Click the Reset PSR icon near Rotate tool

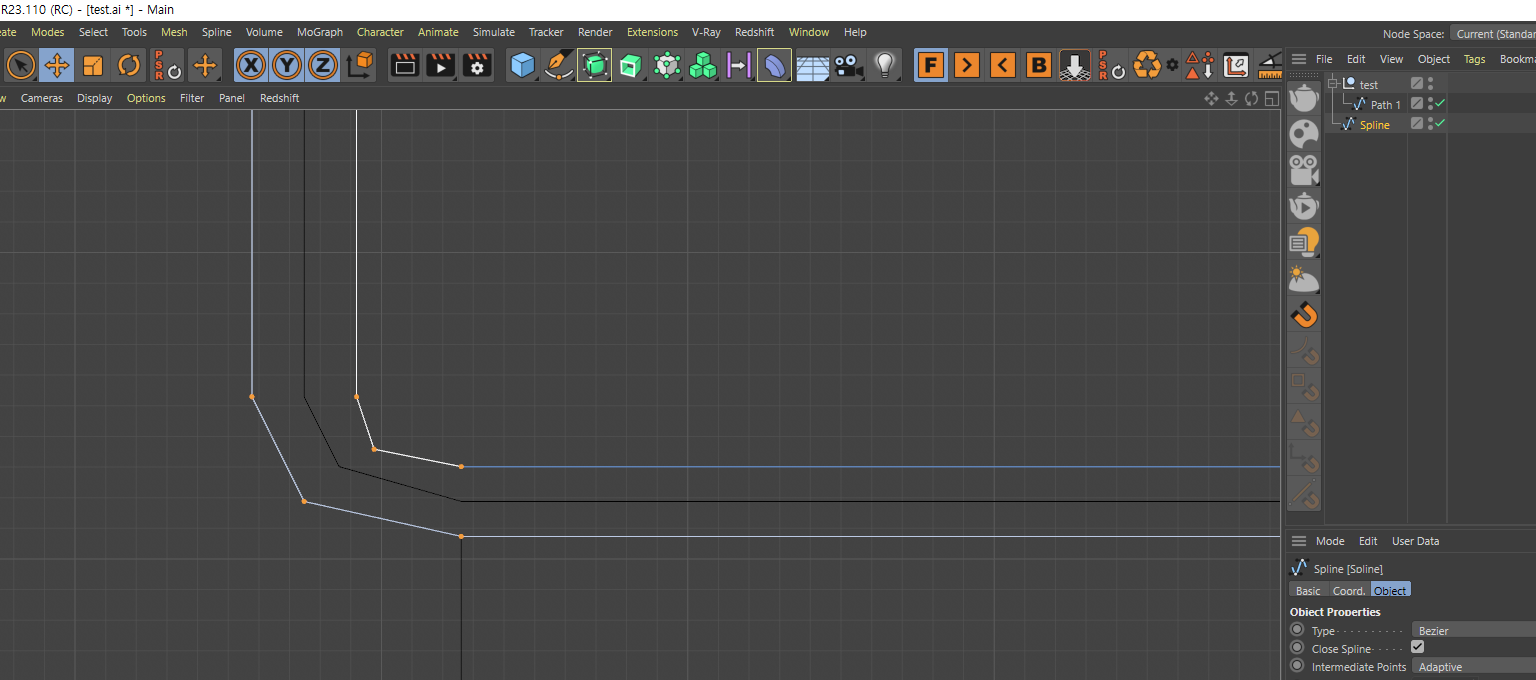167,66
